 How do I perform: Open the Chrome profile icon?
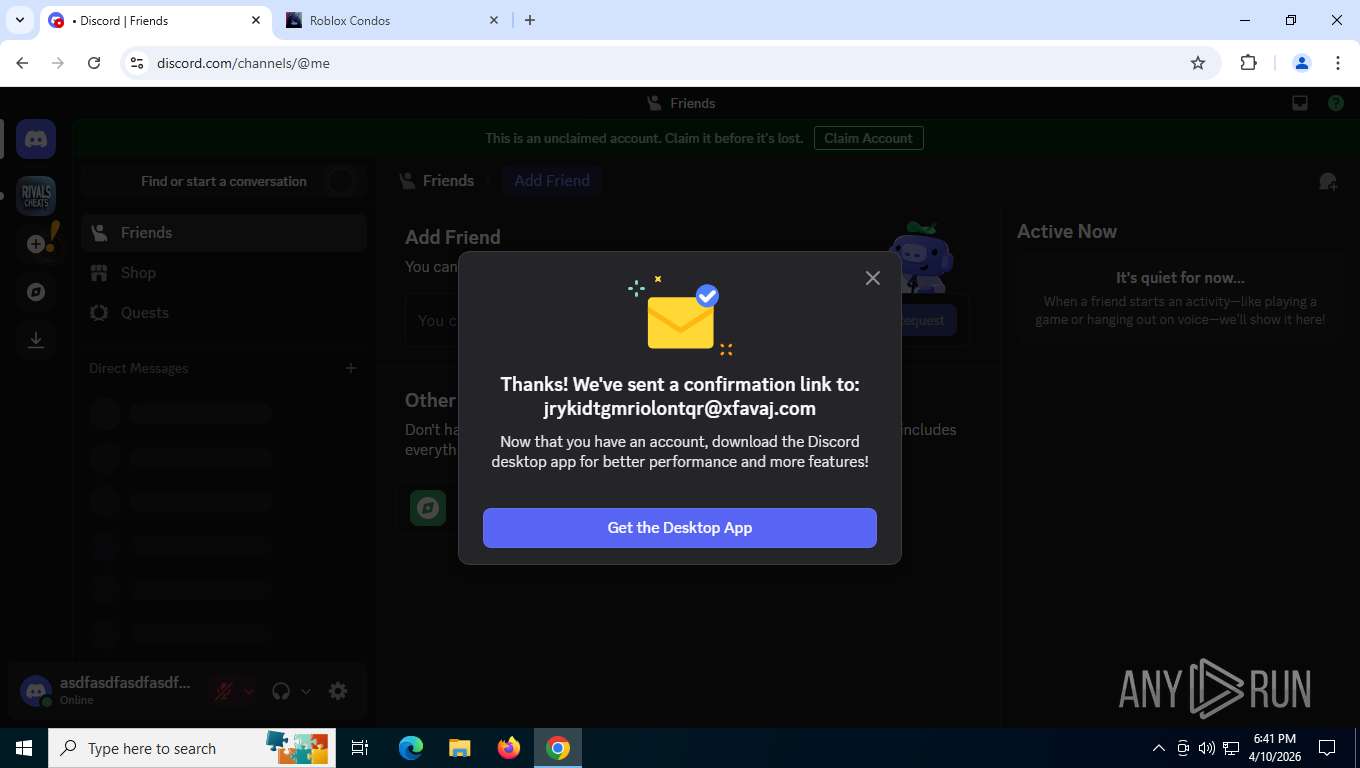coord(1302,63)
